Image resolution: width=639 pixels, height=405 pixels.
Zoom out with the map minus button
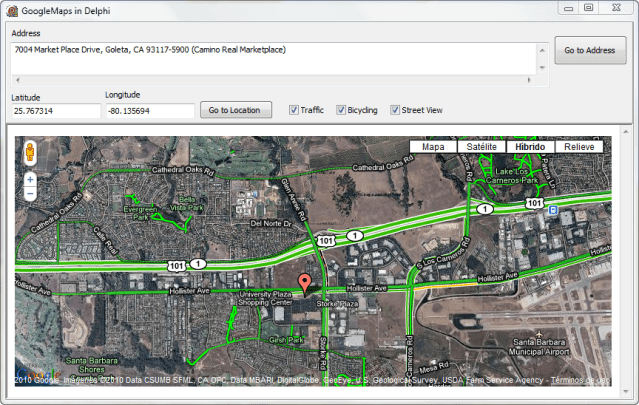pos(30,195)
